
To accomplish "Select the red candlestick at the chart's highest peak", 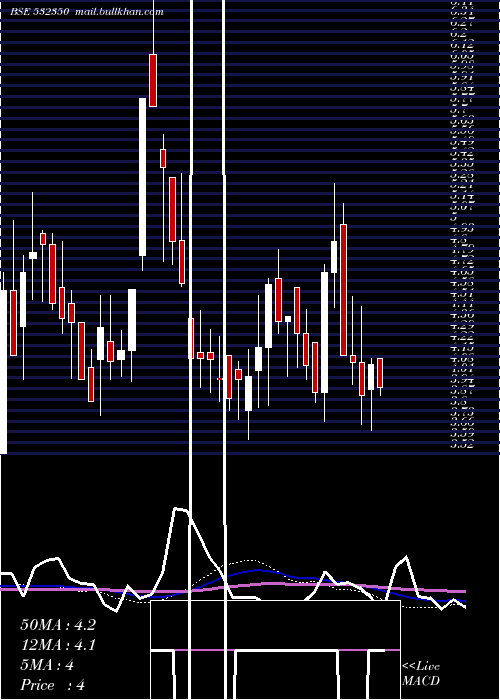I will (x=153, y=80).
